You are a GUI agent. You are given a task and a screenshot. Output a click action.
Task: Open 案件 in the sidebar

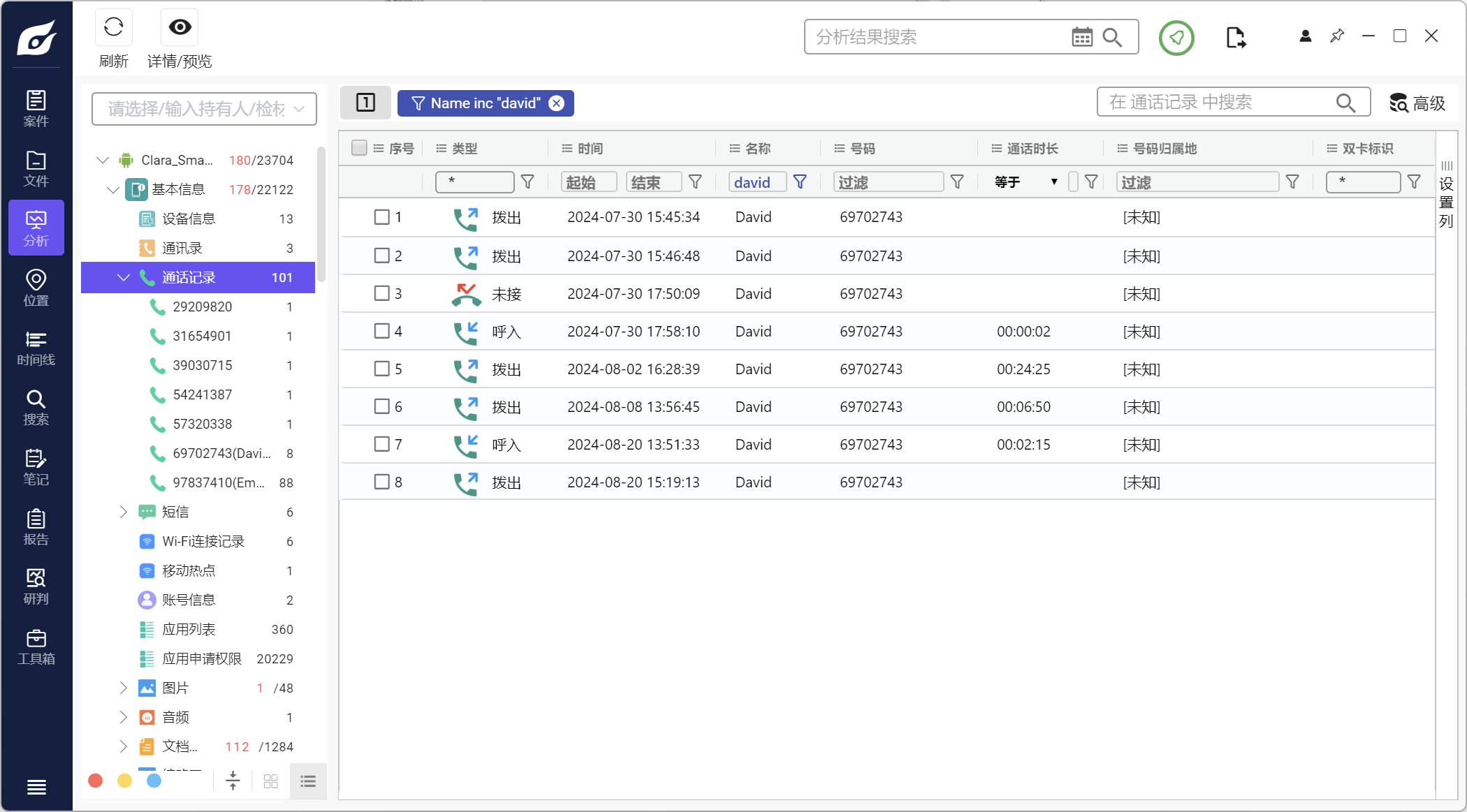[x=36, y=109]
